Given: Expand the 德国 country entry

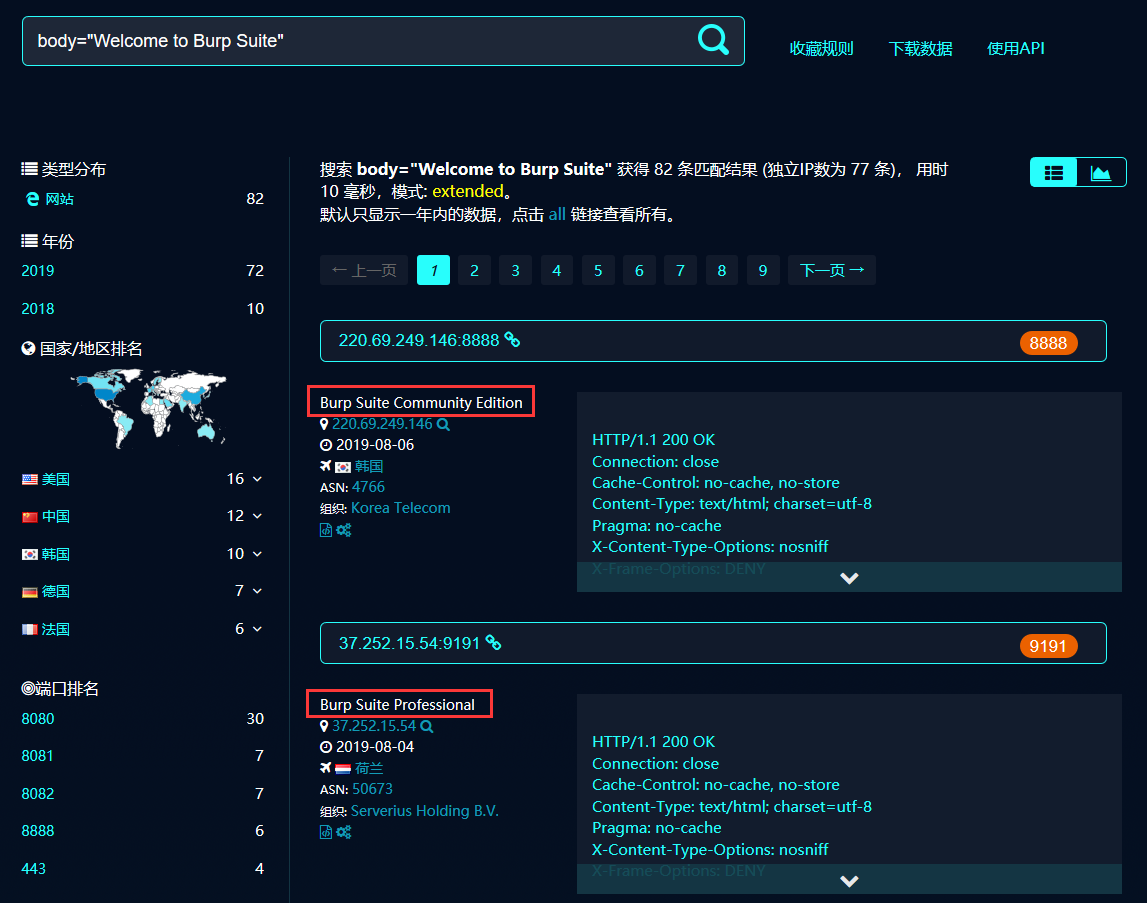Looking at the screenshot, I should [257, 591].
